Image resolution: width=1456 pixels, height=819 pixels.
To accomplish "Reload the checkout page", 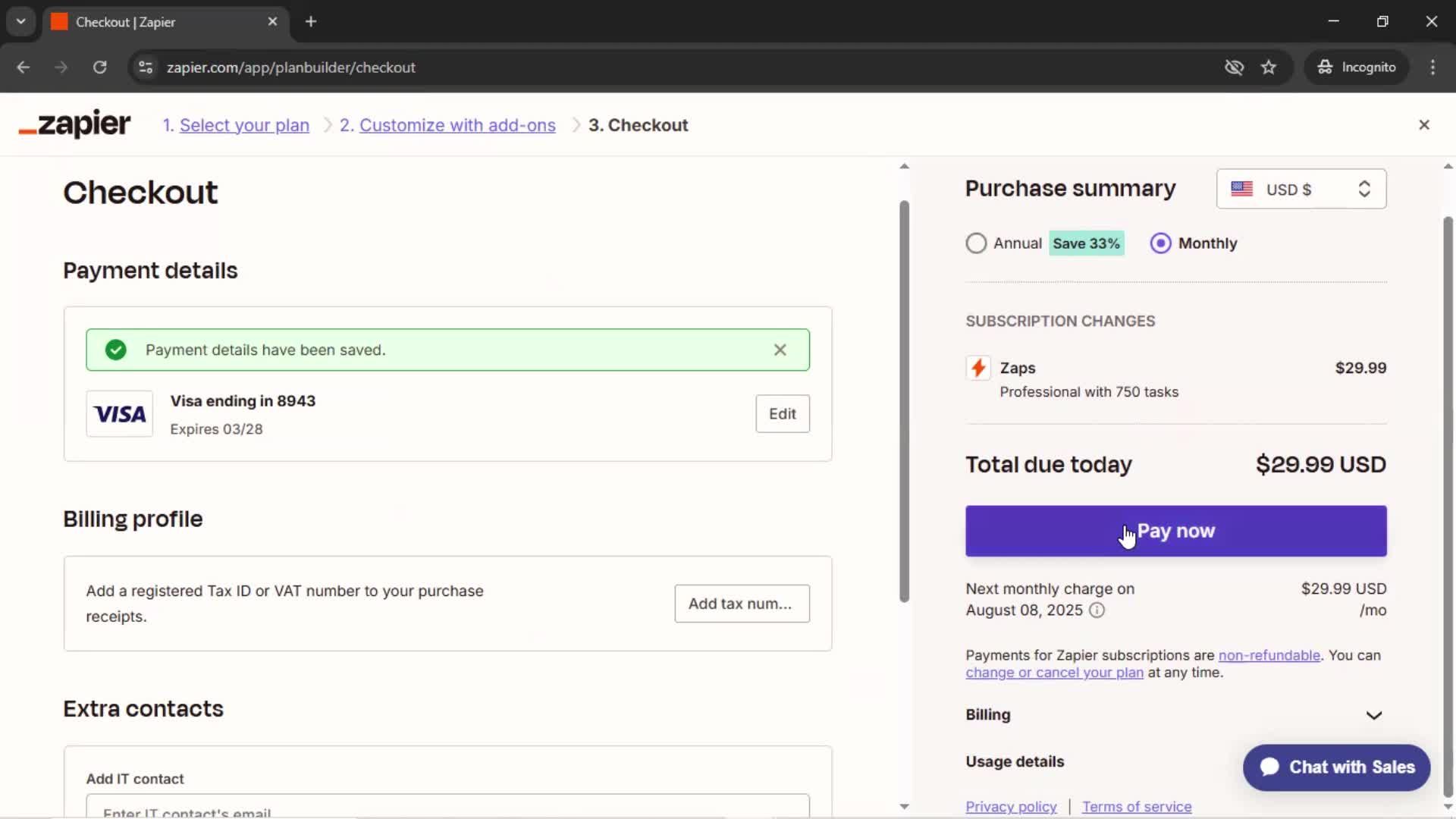I will tap(99, 67).
